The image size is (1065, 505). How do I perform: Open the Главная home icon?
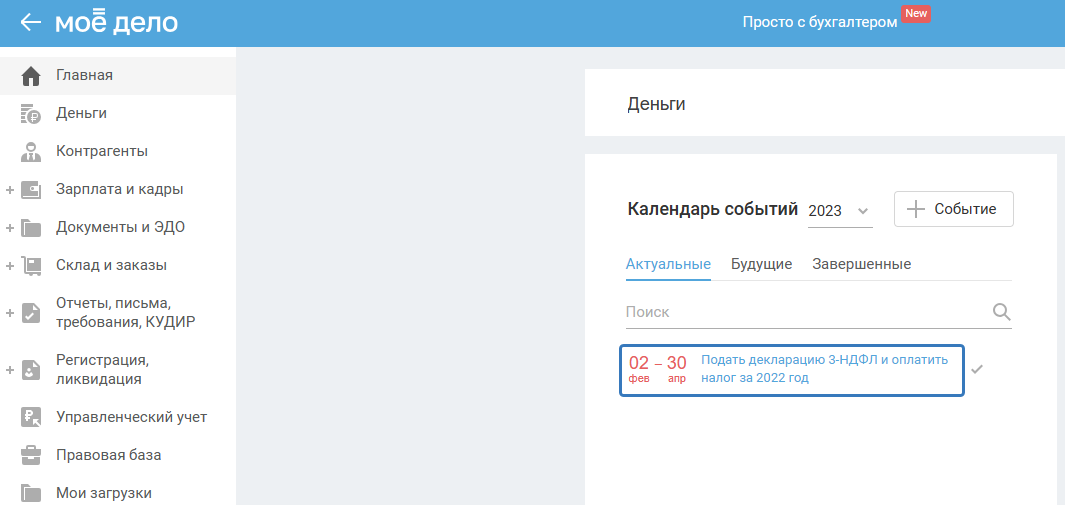point(31,76)
